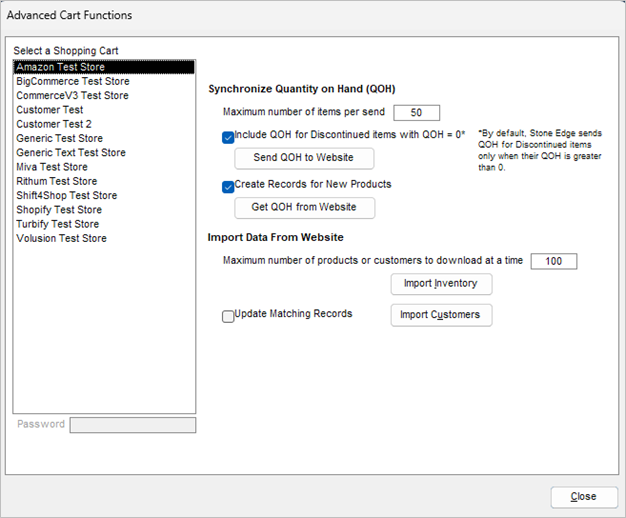The height and width of the screenshot is (518, 626).
Task: Pick Customer Test 2 in list
Action: click(x=104, y=124)
